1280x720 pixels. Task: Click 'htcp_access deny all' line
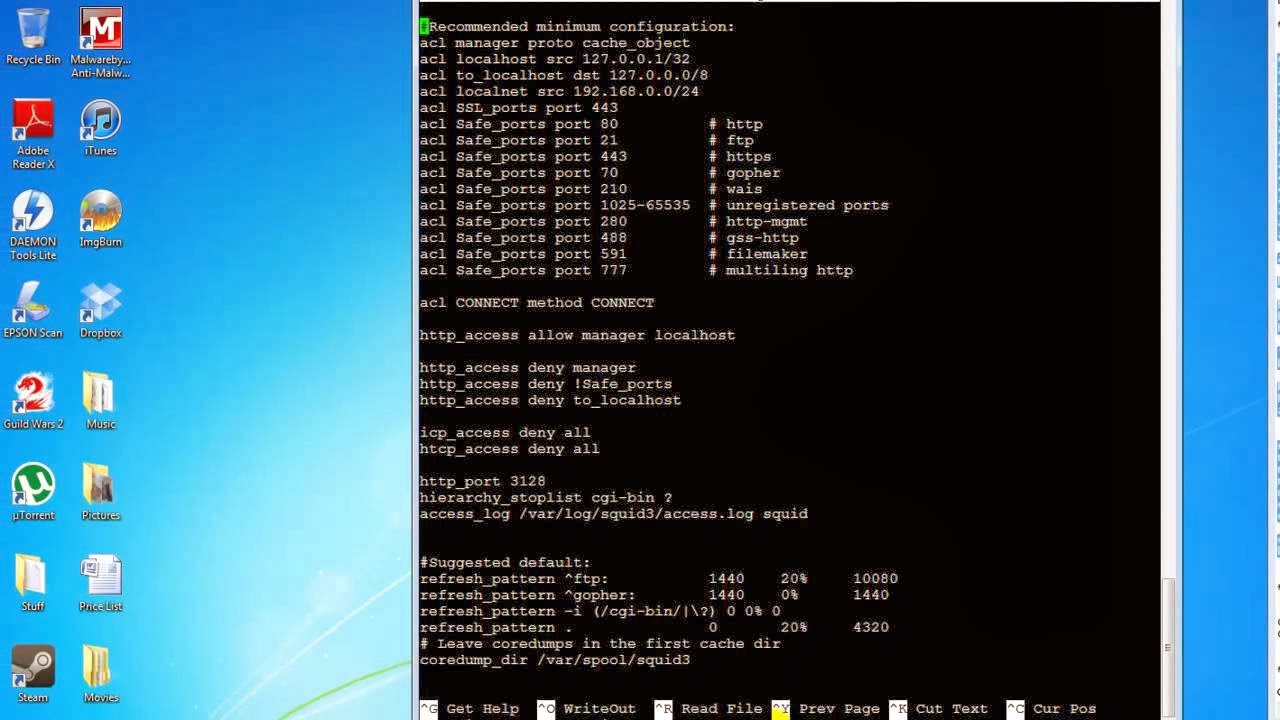510,449
